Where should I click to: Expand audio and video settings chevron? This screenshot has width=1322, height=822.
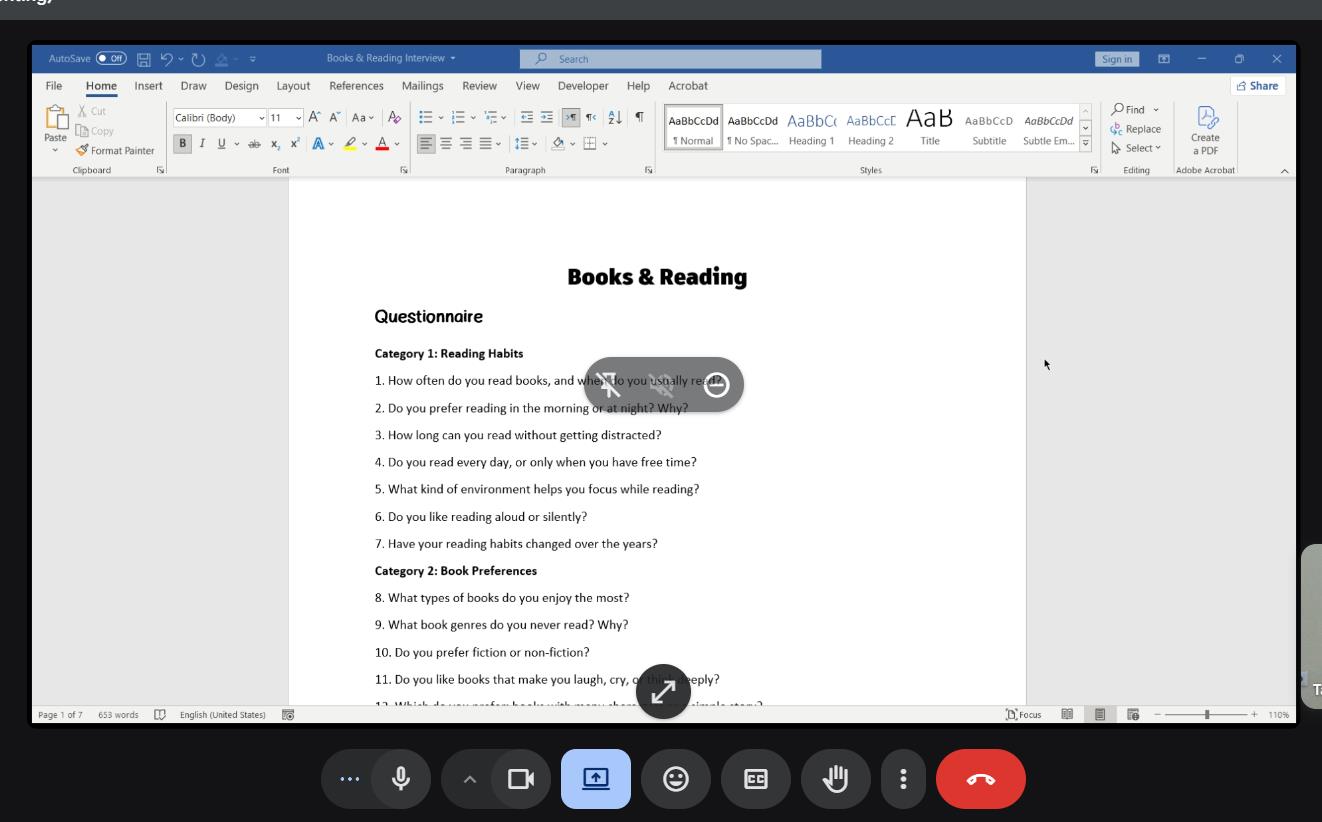point(469,779)
